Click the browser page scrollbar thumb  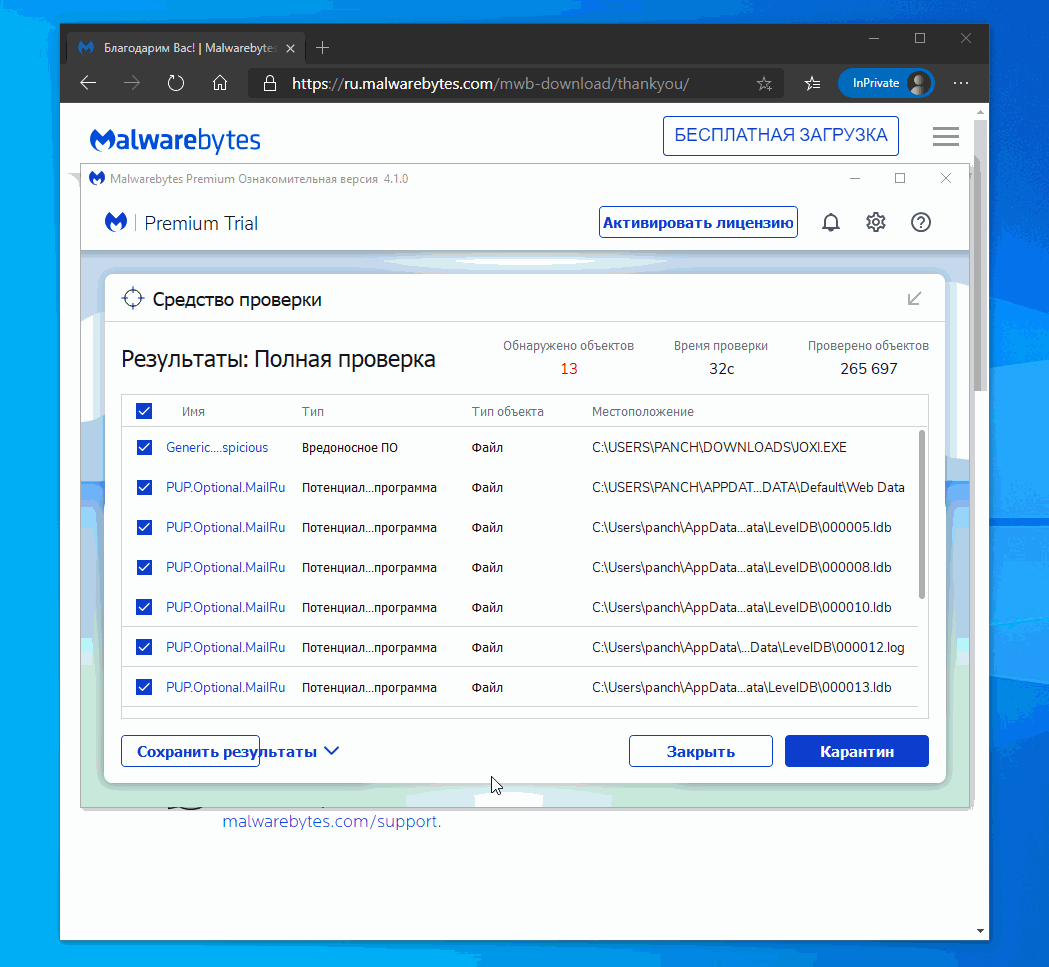[x=979, y=256]
